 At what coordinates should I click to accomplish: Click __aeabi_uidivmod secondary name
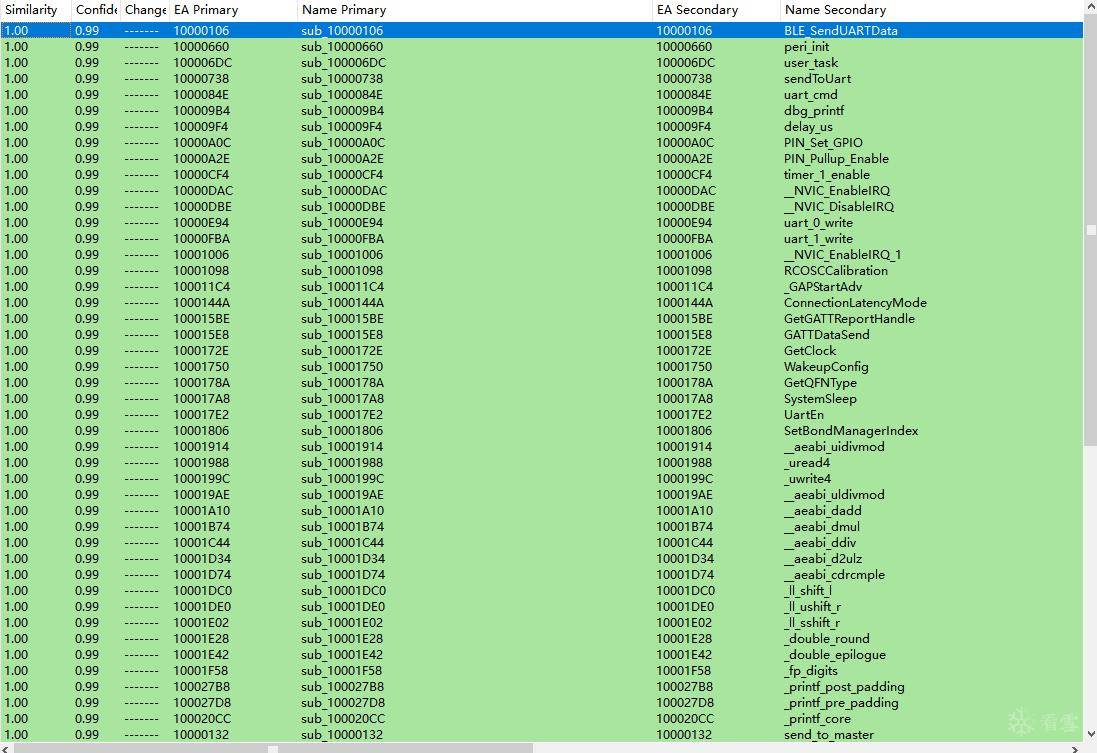pyautogui.click(x=834, y=447)
